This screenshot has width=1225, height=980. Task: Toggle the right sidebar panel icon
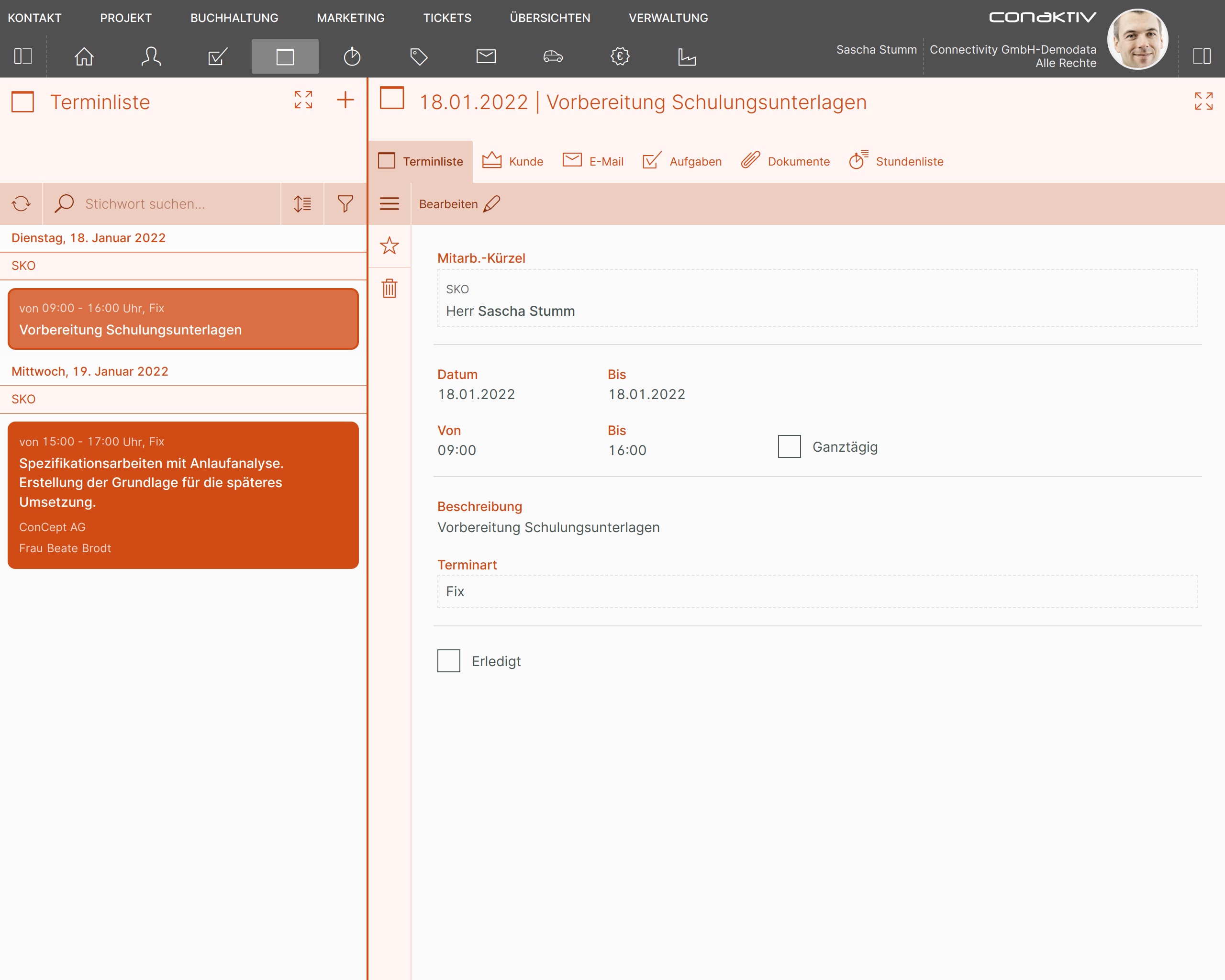pyautogui.click(x=1203, y=56)
